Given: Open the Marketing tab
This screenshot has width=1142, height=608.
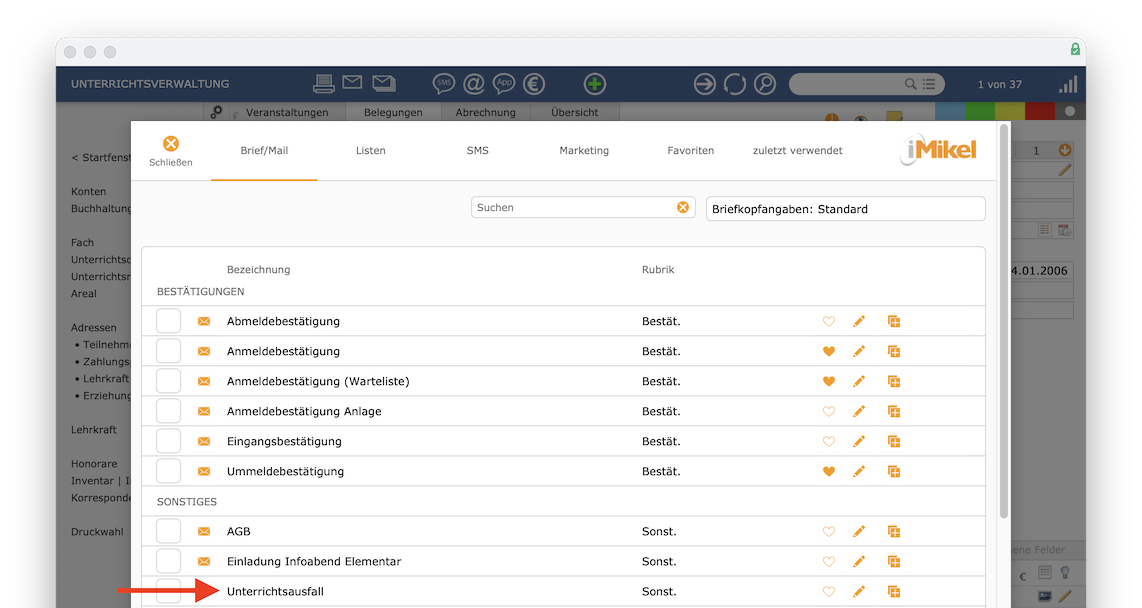Looking at the screenshot, I should (584, 151).
